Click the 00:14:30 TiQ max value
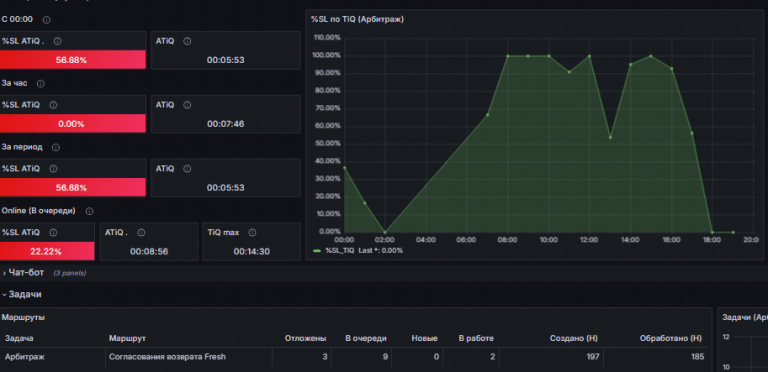This screenshot has height=372, width=768. [251, 252]
